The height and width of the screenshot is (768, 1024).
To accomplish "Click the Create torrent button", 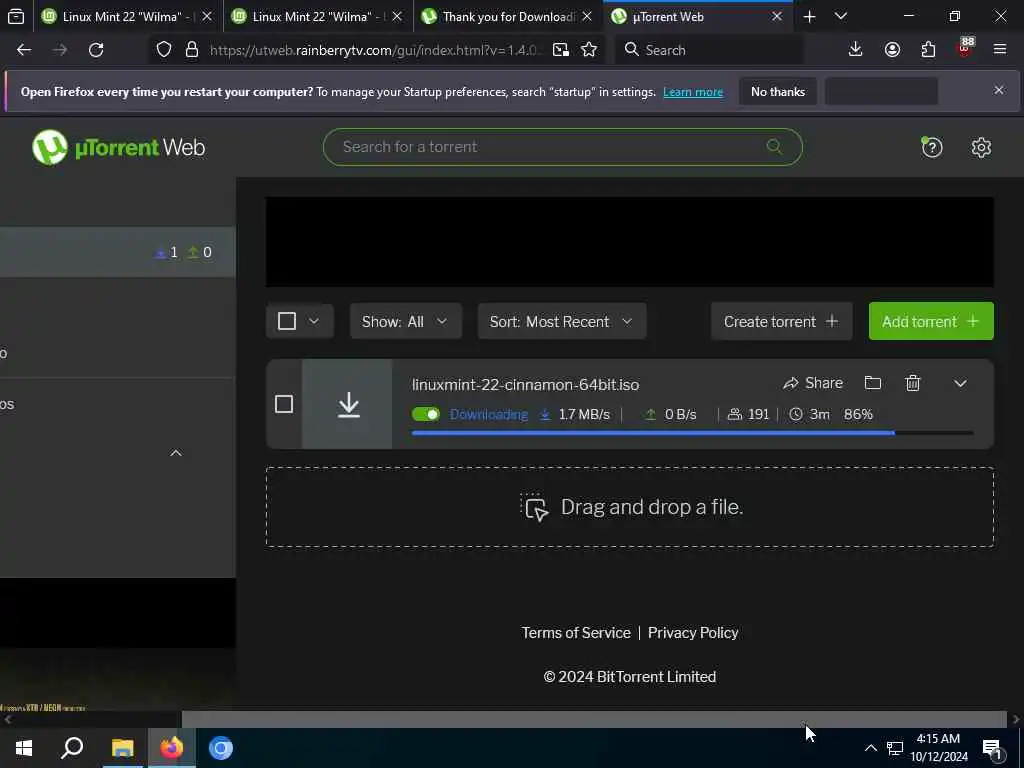I will coord(781,321).
